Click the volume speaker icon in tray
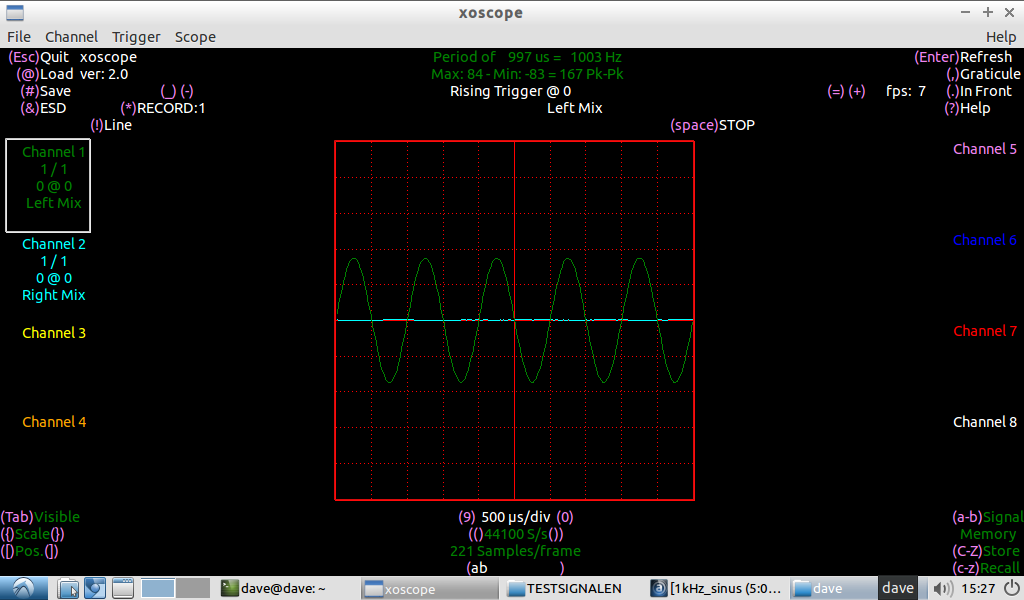The height and width of the screenshot is (600, 1024). [942, 588]
